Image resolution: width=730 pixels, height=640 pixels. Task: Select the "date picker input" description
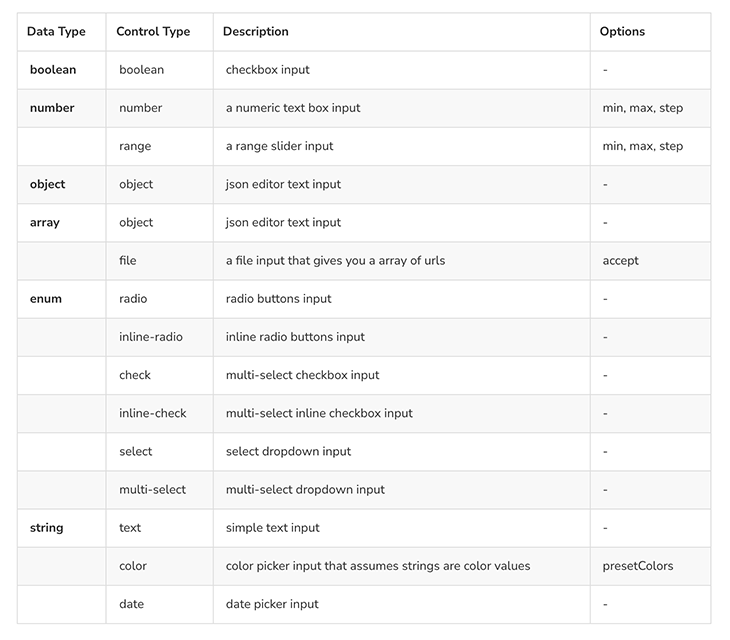pos(272,604)
